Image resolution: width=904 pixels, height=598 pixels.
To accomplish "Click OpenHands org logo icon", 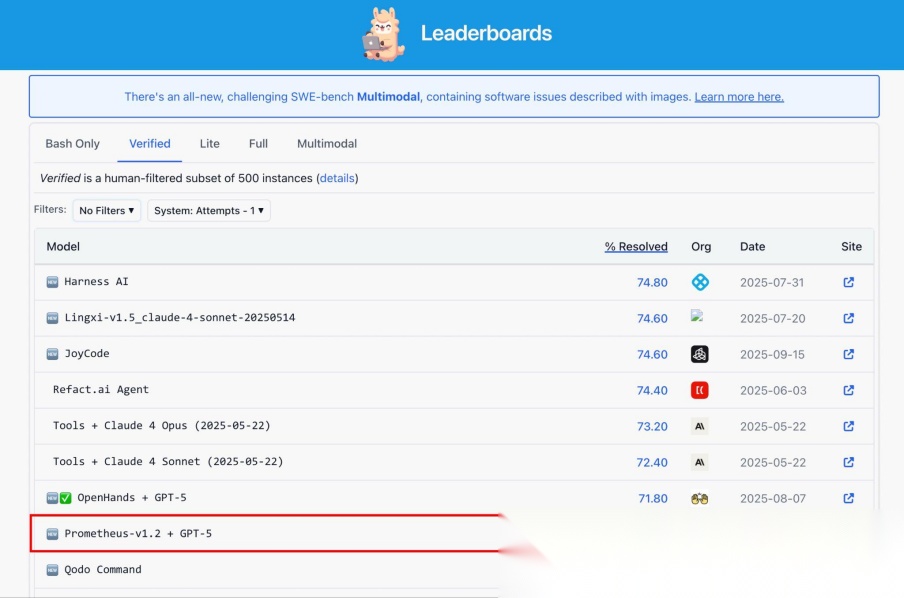I will point(700,499).
